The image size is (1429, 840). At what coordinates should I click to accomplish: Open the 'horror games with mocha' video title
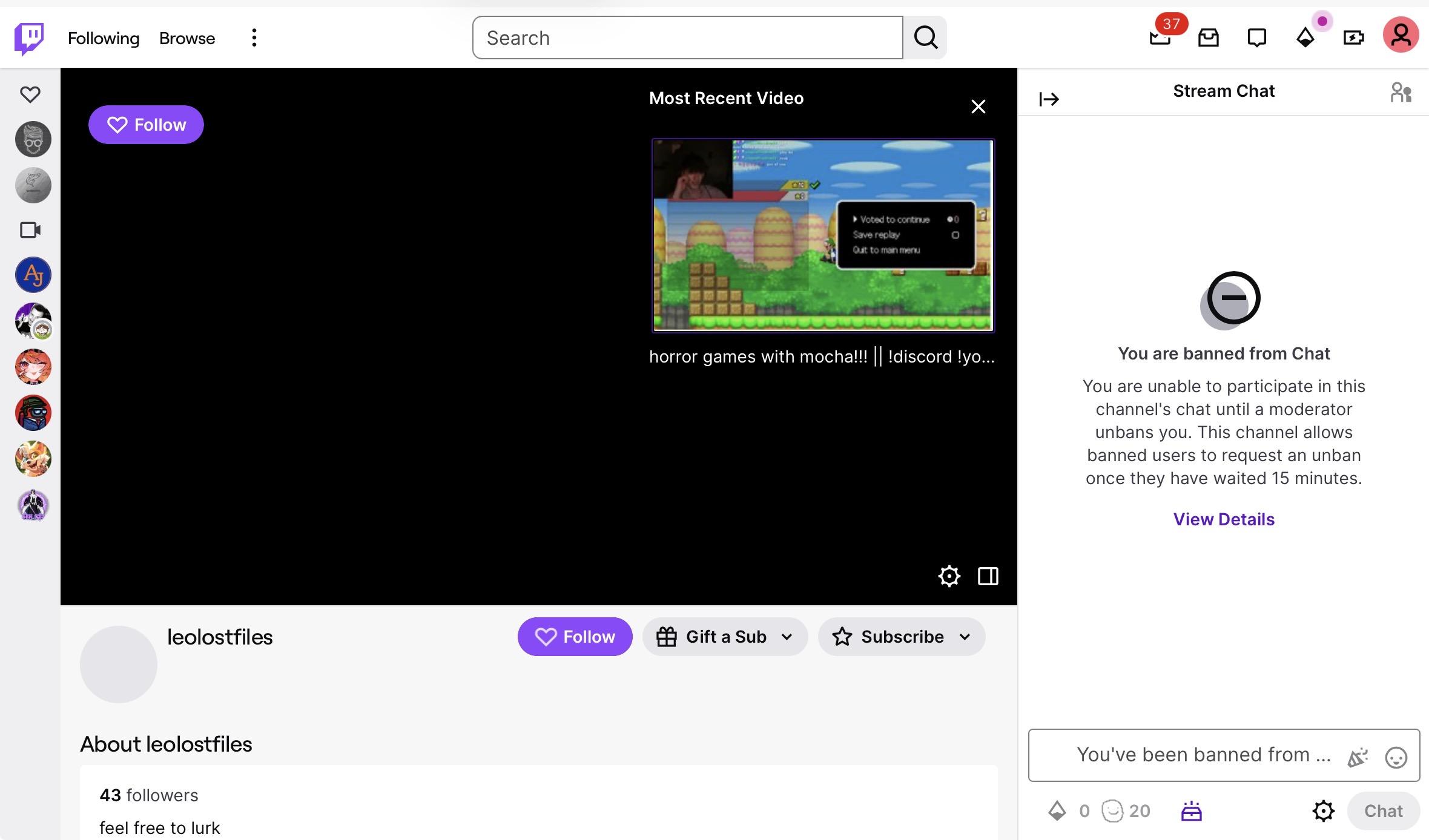(x=822, y=356)
